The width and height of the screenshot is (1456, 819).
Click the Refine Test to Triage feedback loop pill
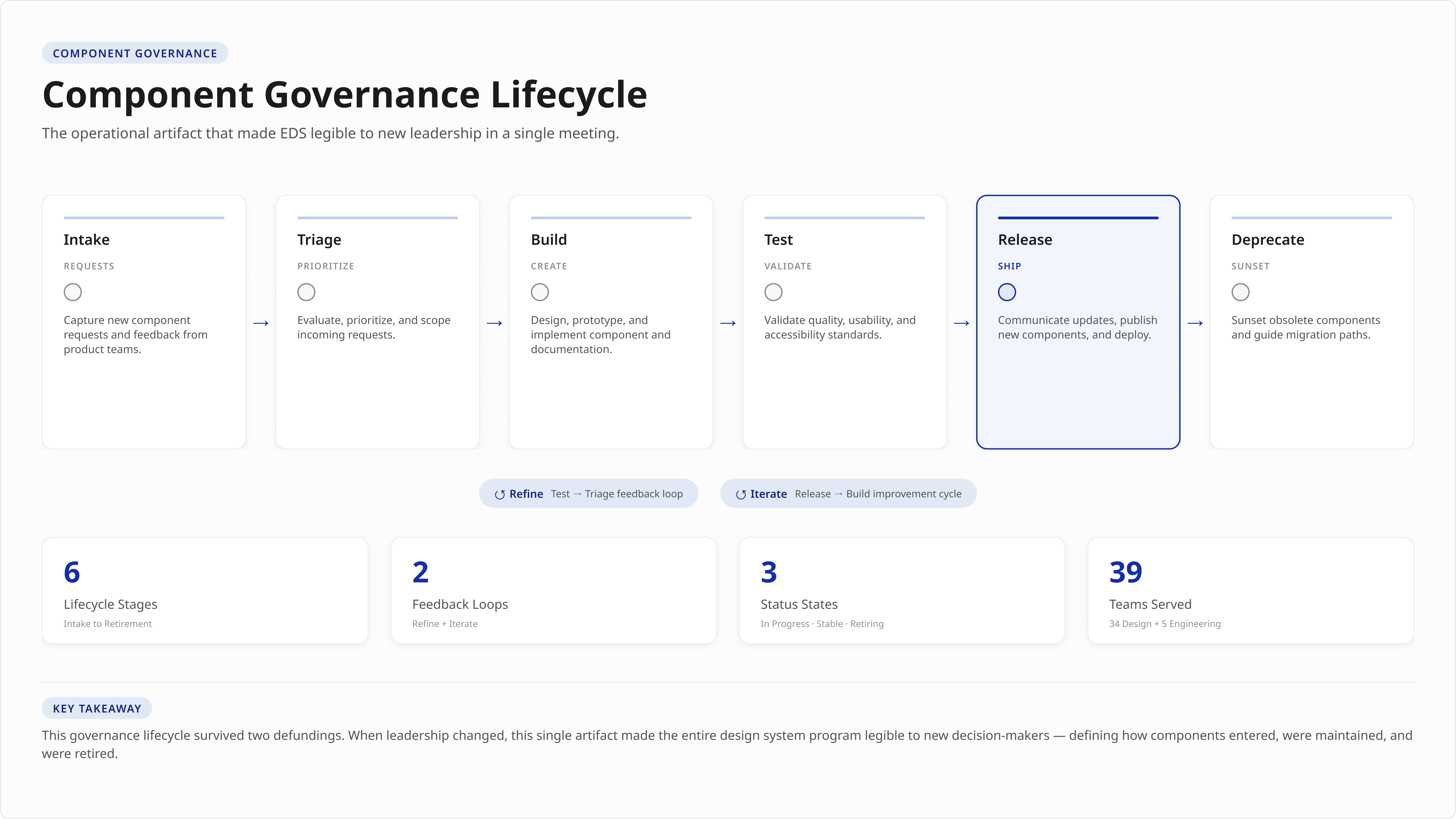tap(588, 493)
